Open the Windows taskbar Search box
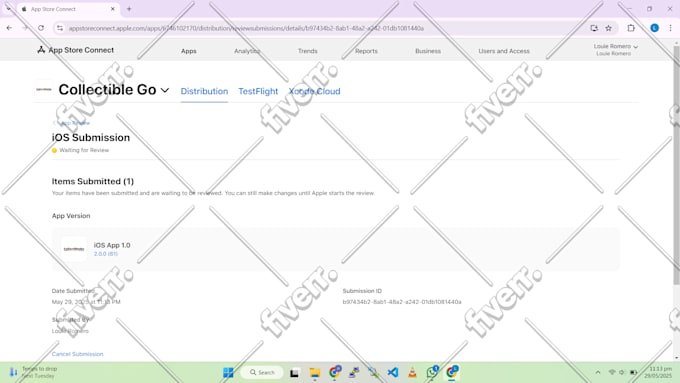The width and height of the screenshot is (680, 383). (262, 372)
